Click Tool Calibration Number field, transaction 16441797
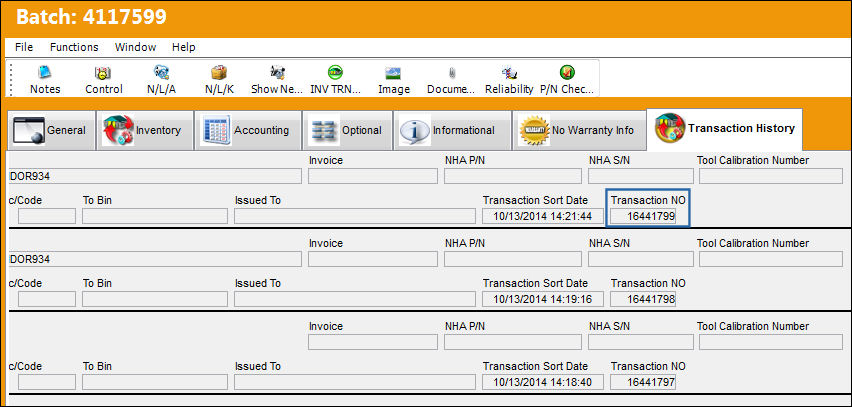This screenshot has height=407, width=852. pyautogui.click(x=770, y=342)
